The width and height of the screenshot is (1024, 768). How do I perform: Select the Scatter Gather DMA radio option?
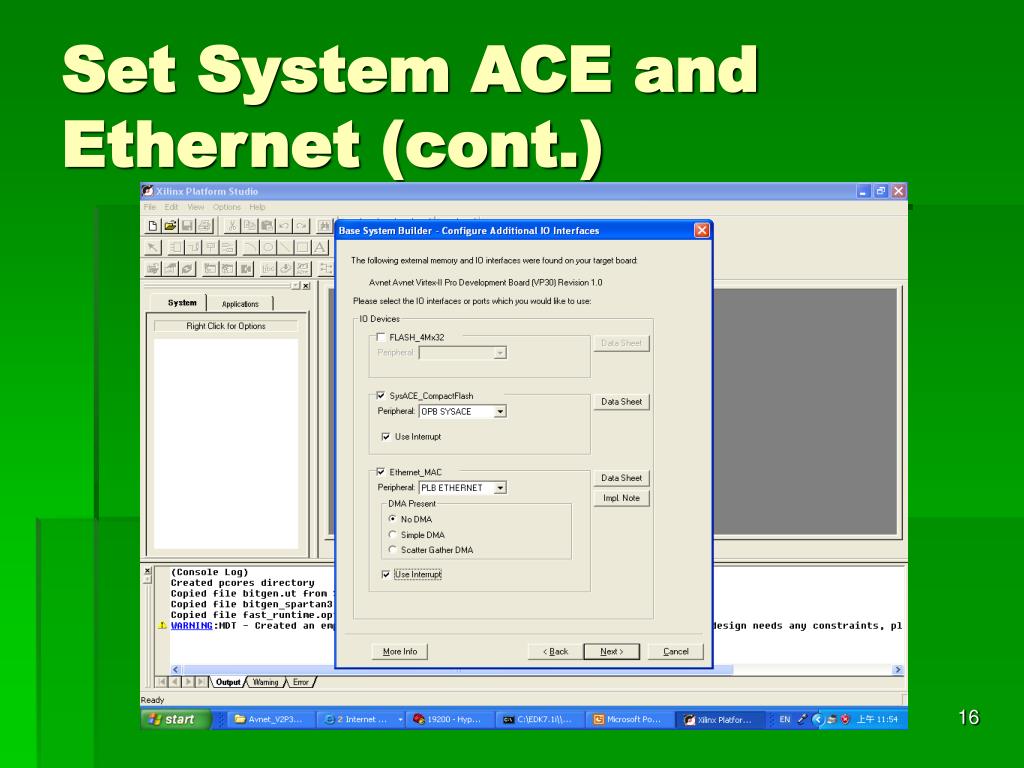click(x=392, y=549)
